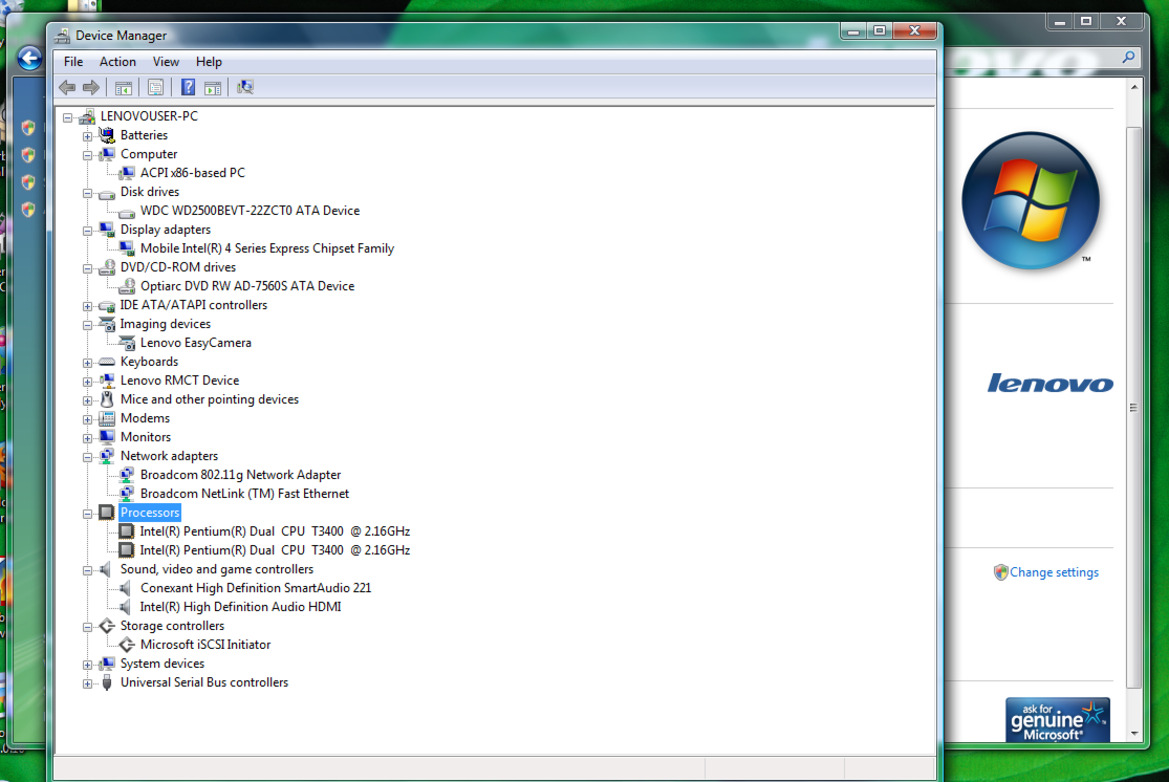Click Change settings link in System window
This screenshot has width=1169, height=782.
1053,573
